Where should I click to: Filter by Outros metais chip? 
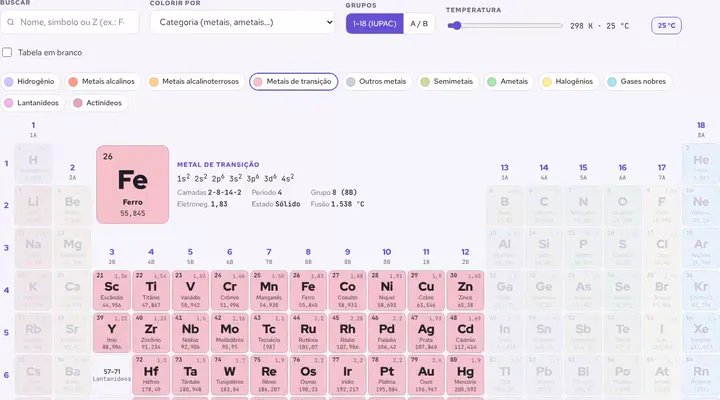point(377,82)
